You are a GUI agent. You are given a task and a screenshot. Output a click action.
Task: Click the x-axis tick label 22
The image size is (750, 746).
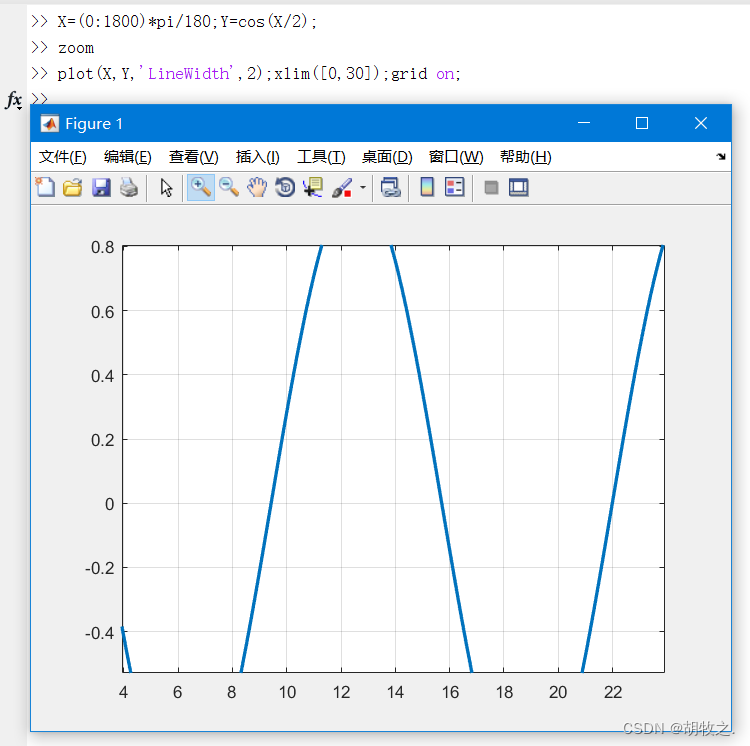coord(613,692)
